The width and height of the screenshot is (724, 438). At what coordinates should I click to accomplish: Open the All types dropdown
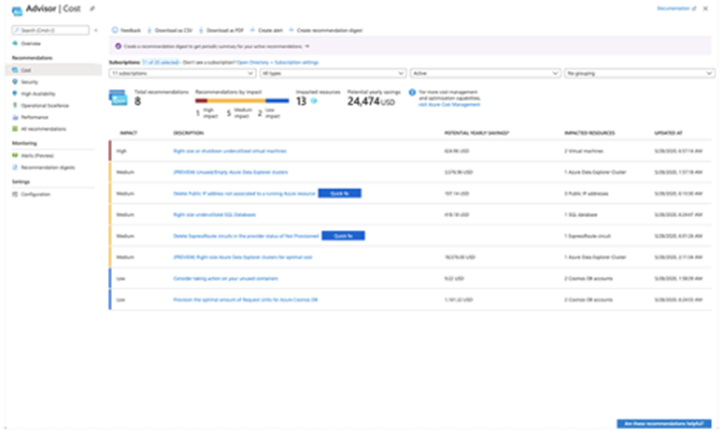(x=333, y=73)
